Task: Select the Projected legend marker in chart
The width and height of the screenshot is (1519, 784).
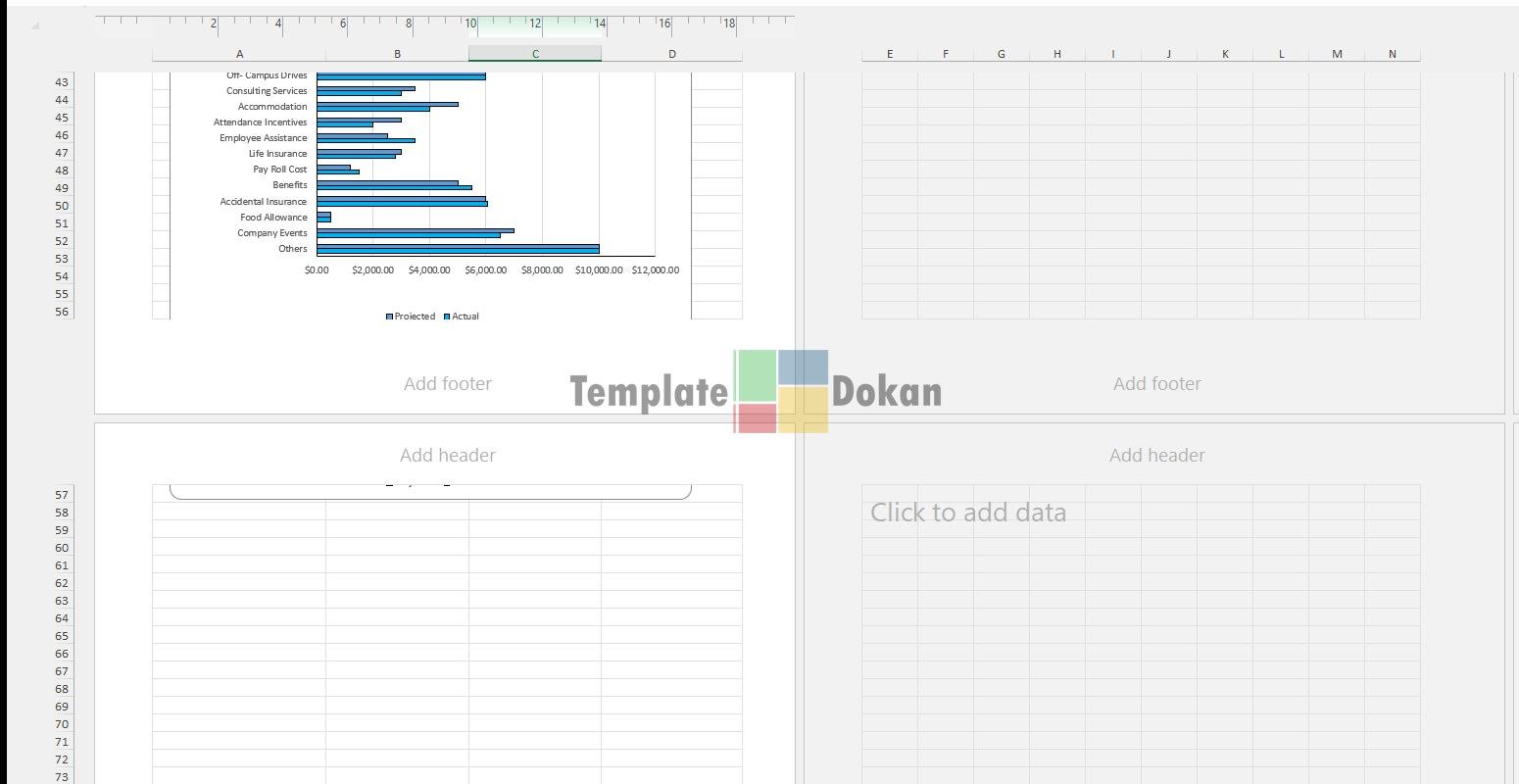Action: click(x=389, y=317)
